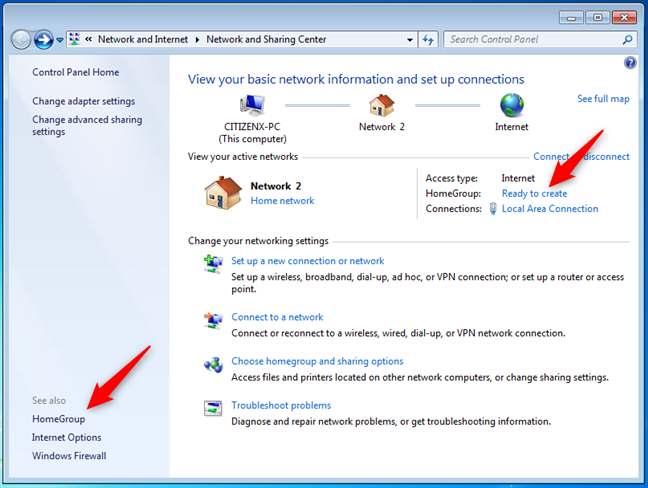Click the refresh button beside address bar
The height and width of the screenshot is (488, 648).
click(428, 40)
